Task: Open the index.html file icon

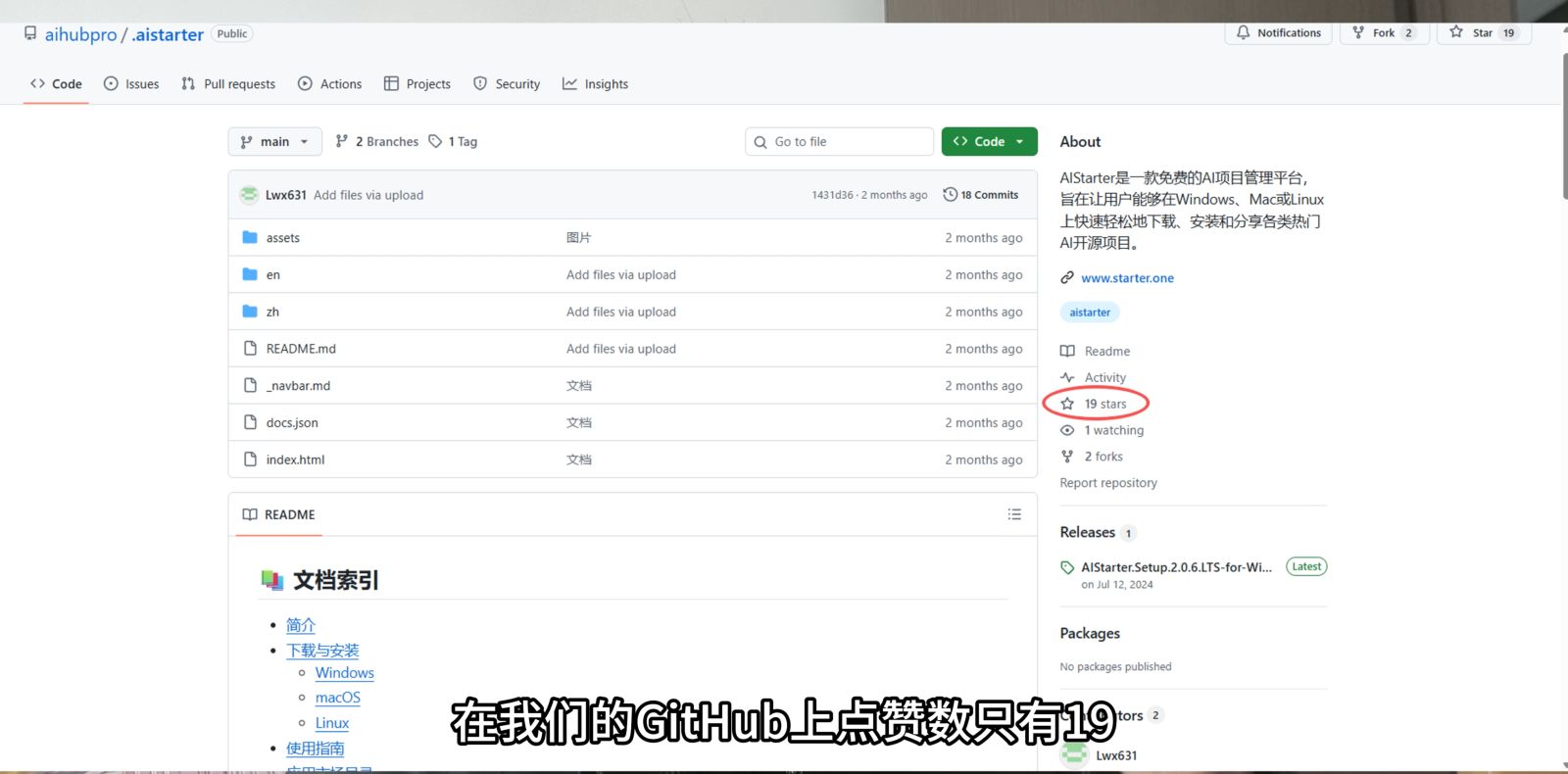Action: coord(250,460)
